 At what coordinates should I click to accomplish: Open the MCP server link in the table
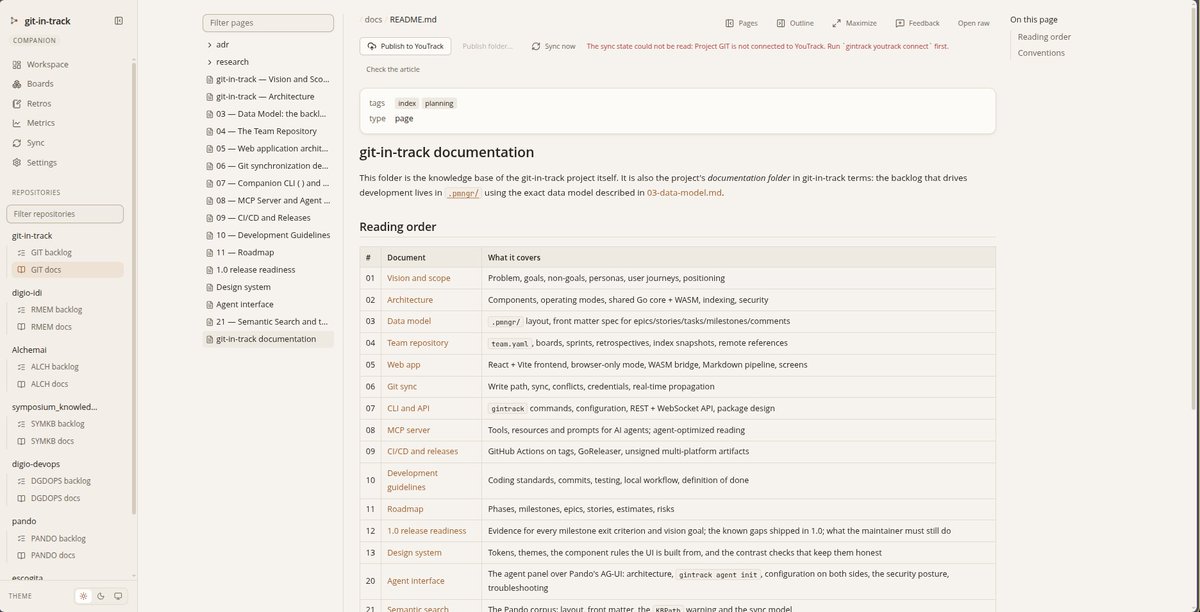409,430
